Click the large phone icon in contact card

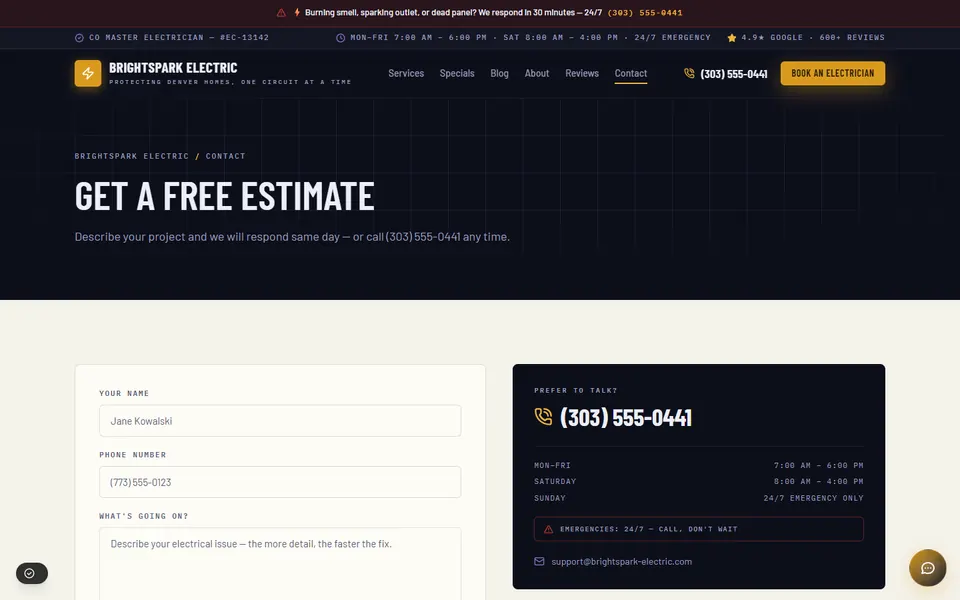click(543, 417)
